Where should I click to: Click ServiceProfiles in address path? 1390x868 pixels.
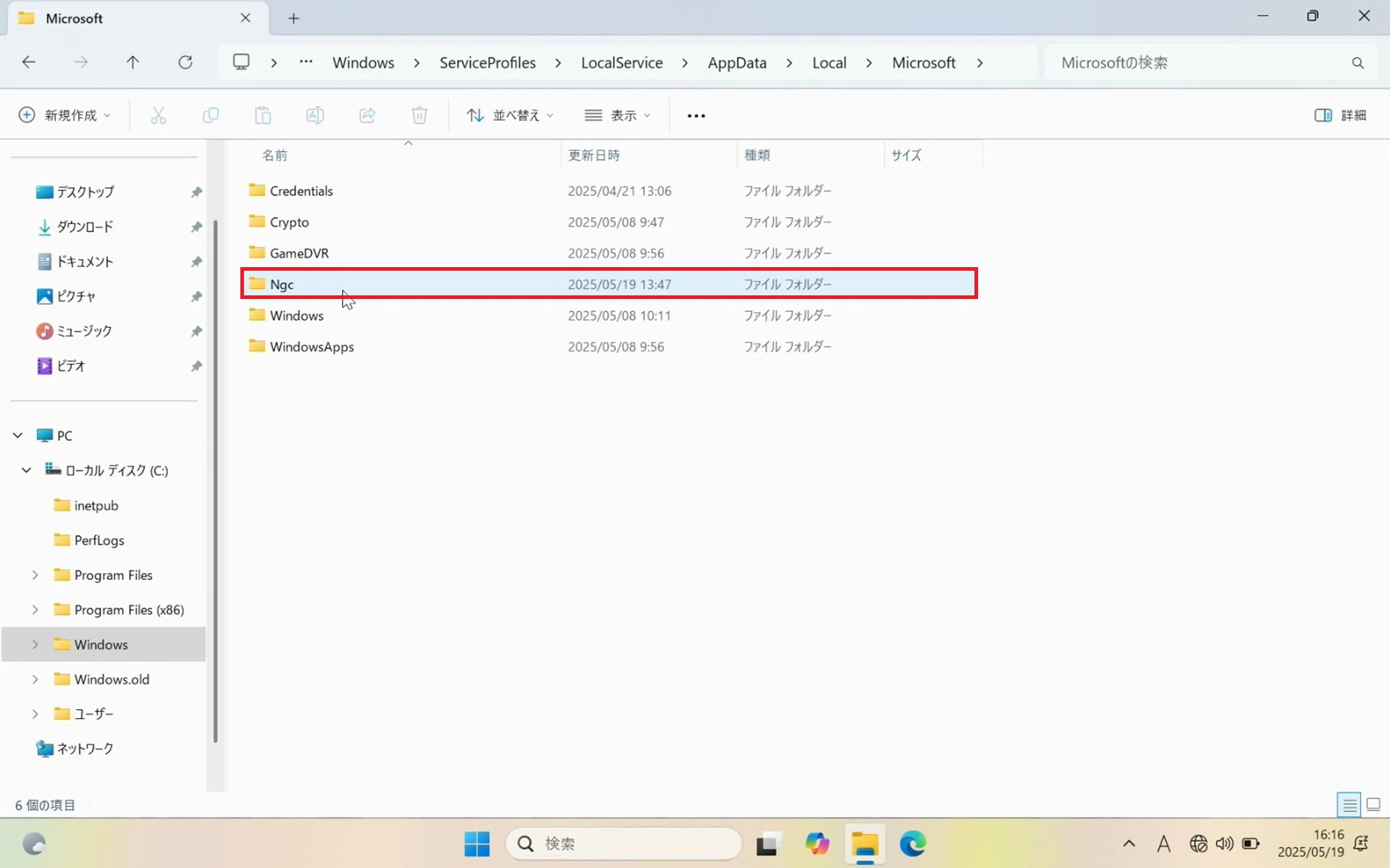(487, 63)
